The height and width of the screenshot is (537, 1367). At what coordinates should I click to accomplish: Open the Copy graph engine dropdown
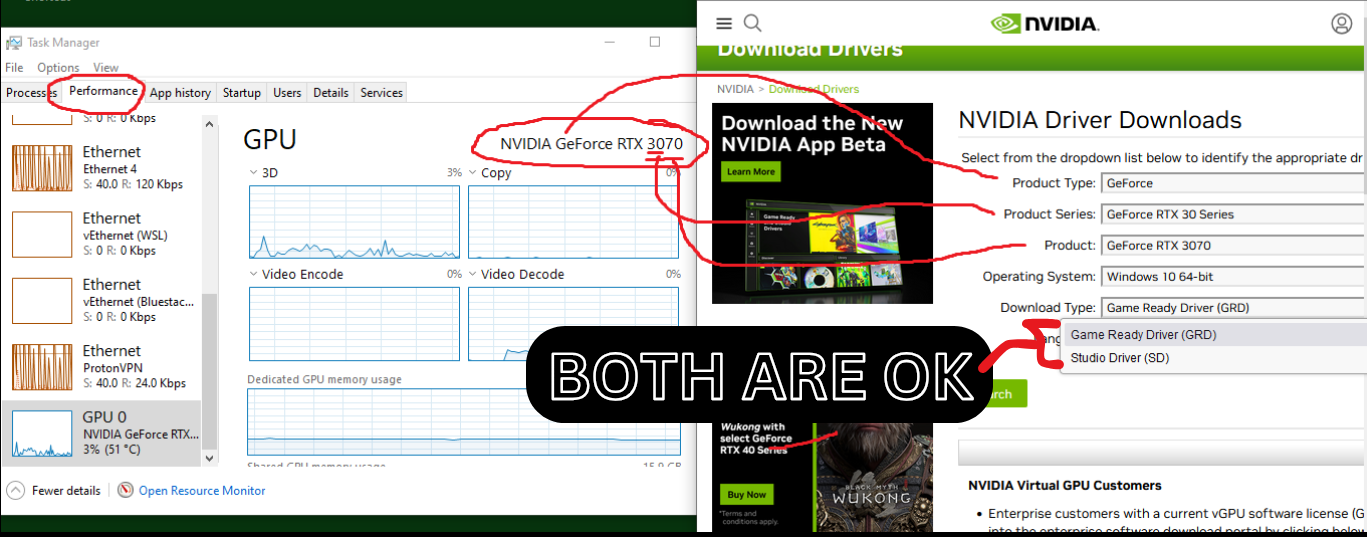pyautogui.click(x=489, y=173)
